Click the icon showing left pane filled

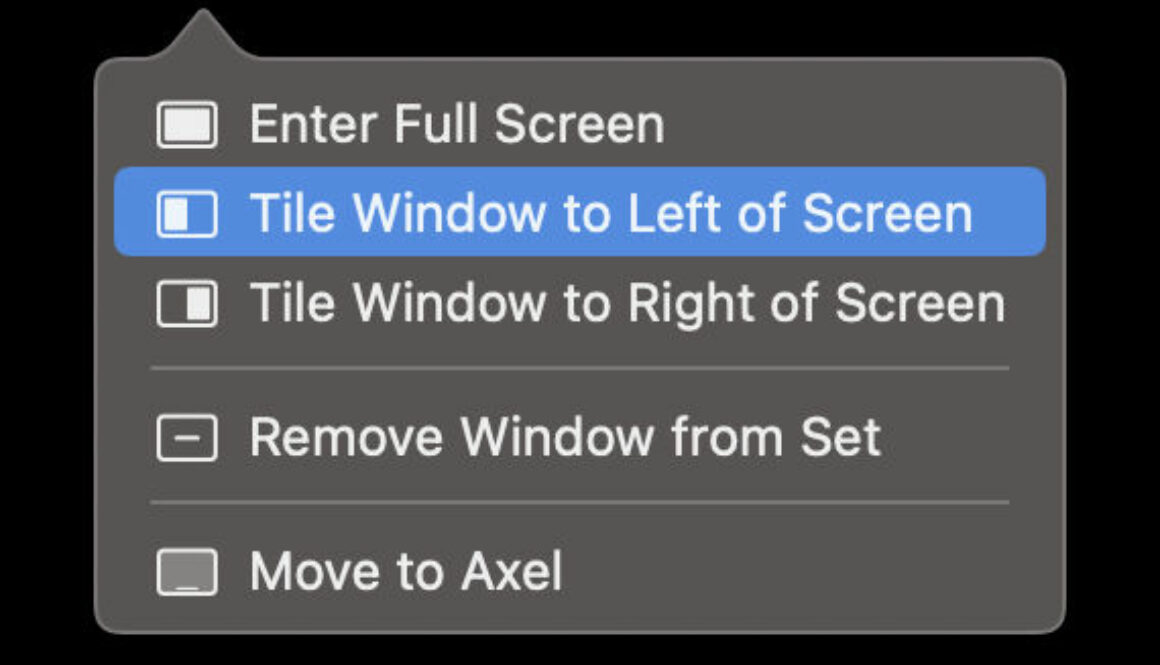click(x=186, y=212)
